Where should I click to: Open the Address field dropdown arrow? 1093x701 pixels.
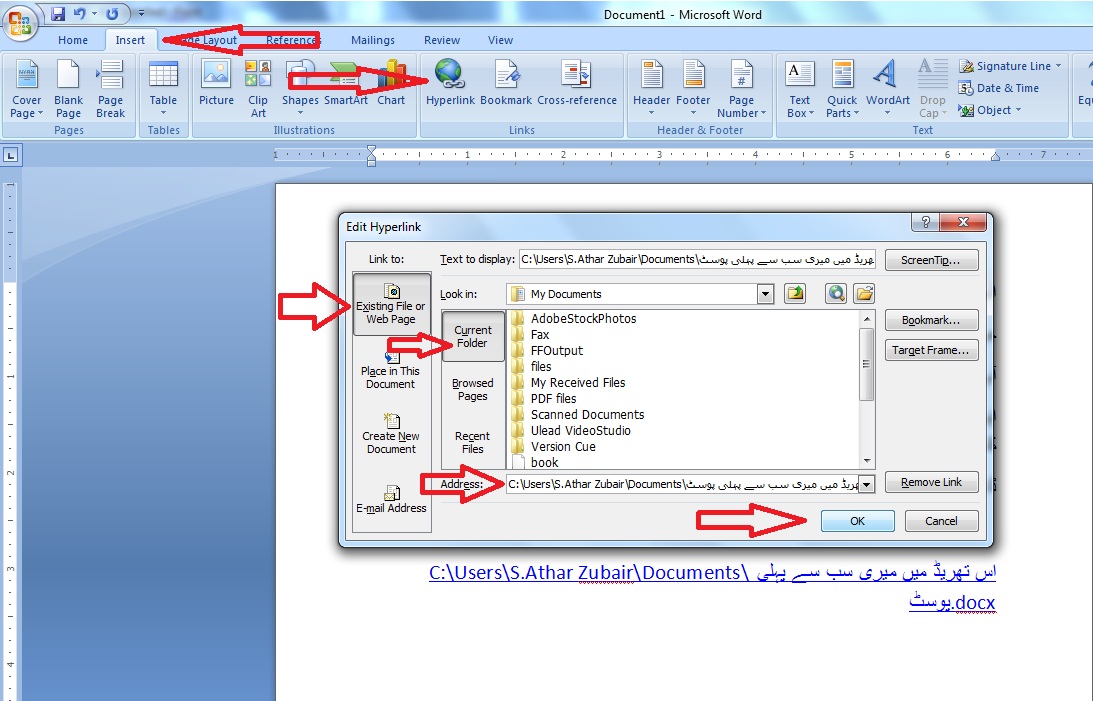866,484
